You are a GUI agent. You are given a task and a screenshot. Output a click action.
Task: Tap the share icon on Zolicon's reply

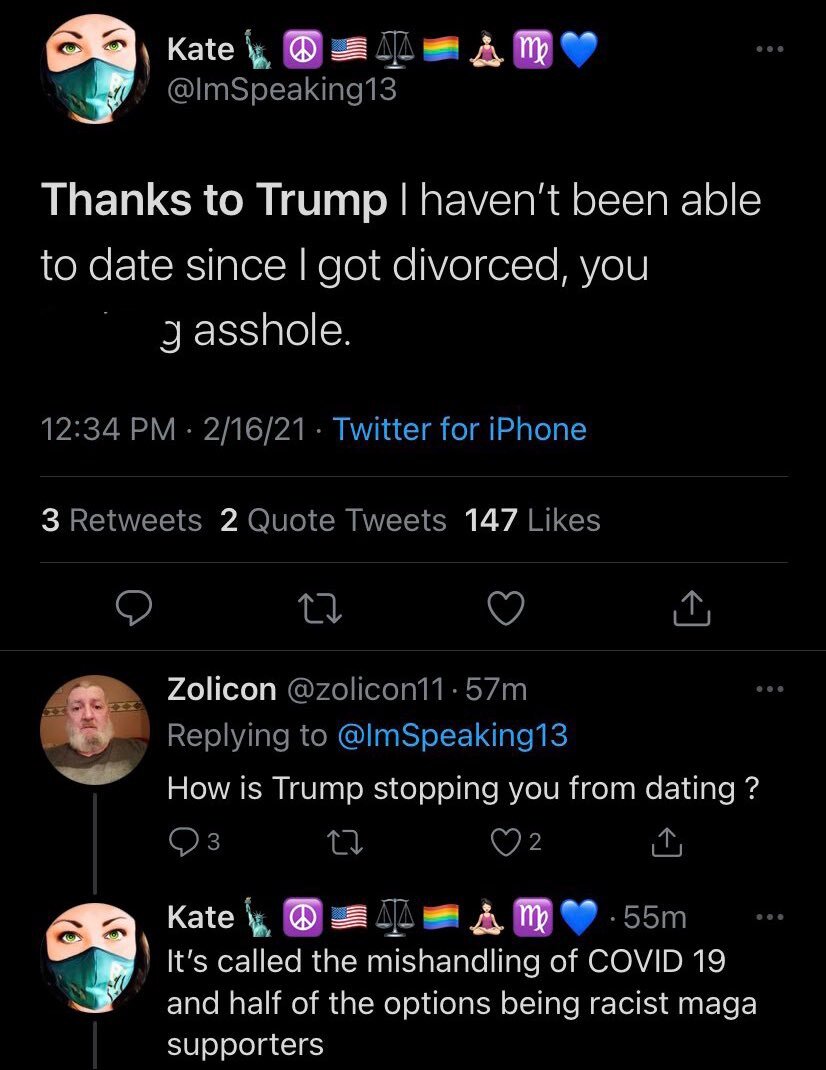coord(666,841)
